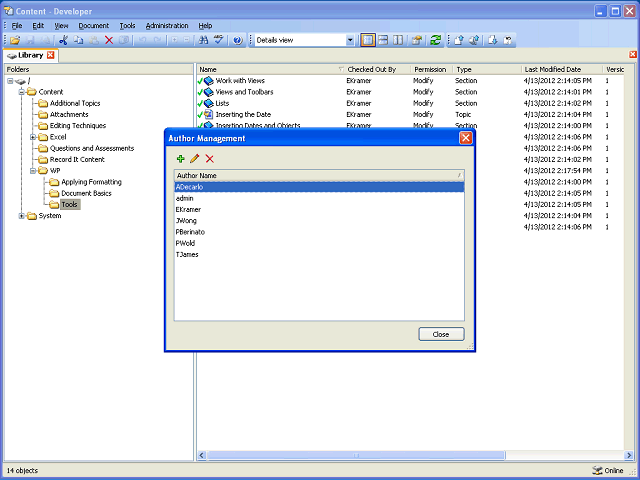Select author JWong in the list

(x=319, y=221)
